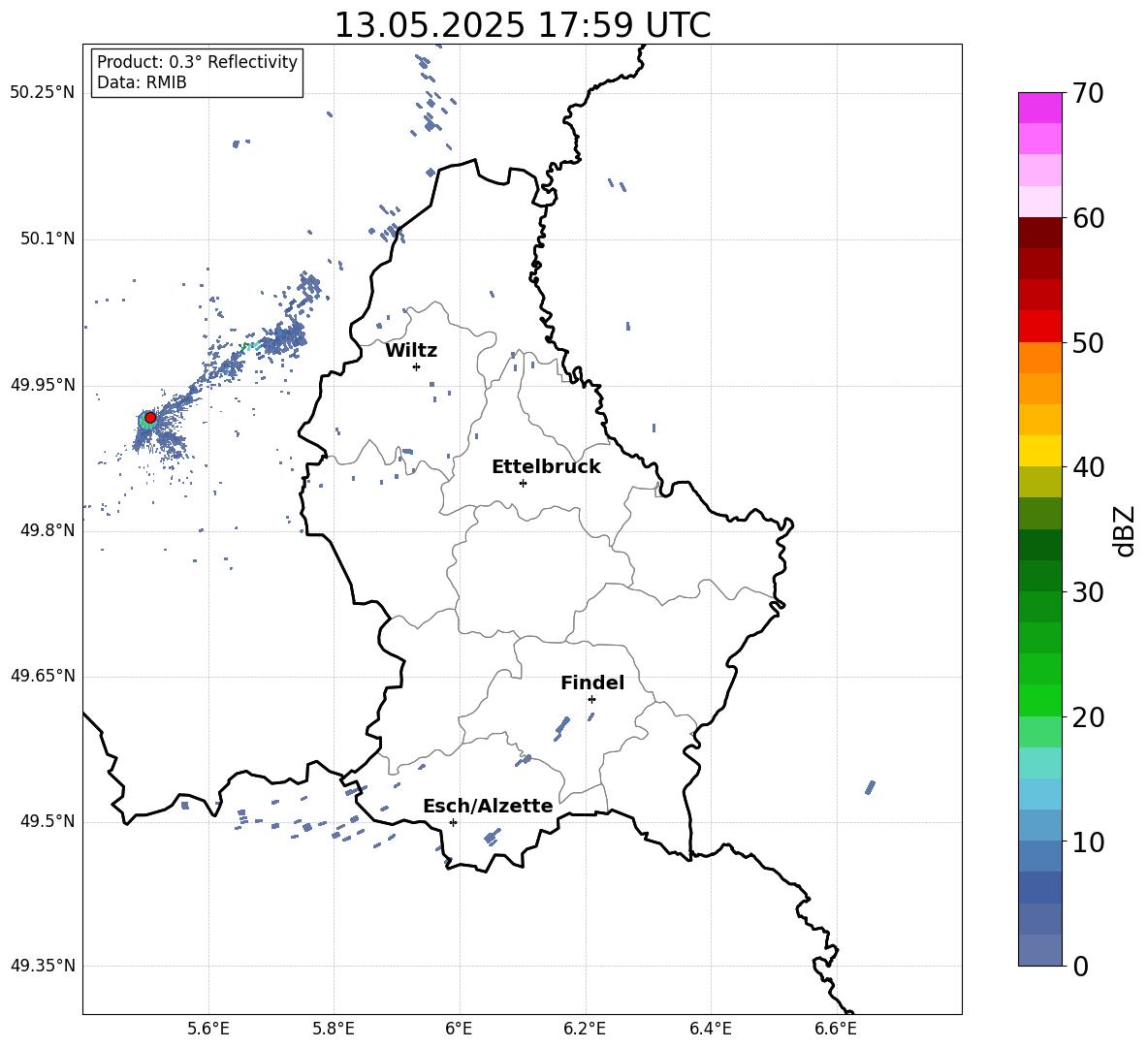Click the Data: RMIB text

click(x=142, y=82)
